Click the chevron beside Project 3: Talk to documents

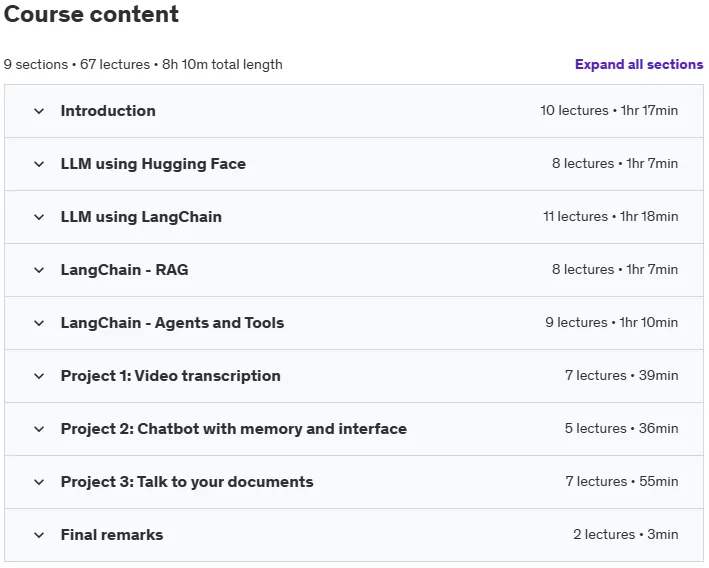39,482
